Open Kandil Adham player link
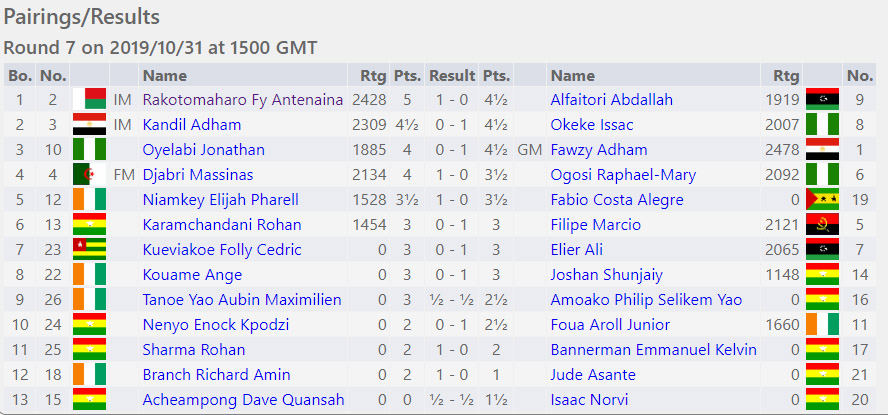The image size is (888, 415). tap(192, 125)
